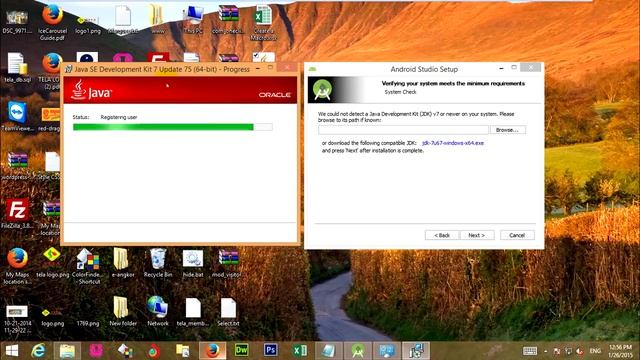Screen dimensions: 640x360
Task: Click the JDK path input field
Action: (403, 130)
